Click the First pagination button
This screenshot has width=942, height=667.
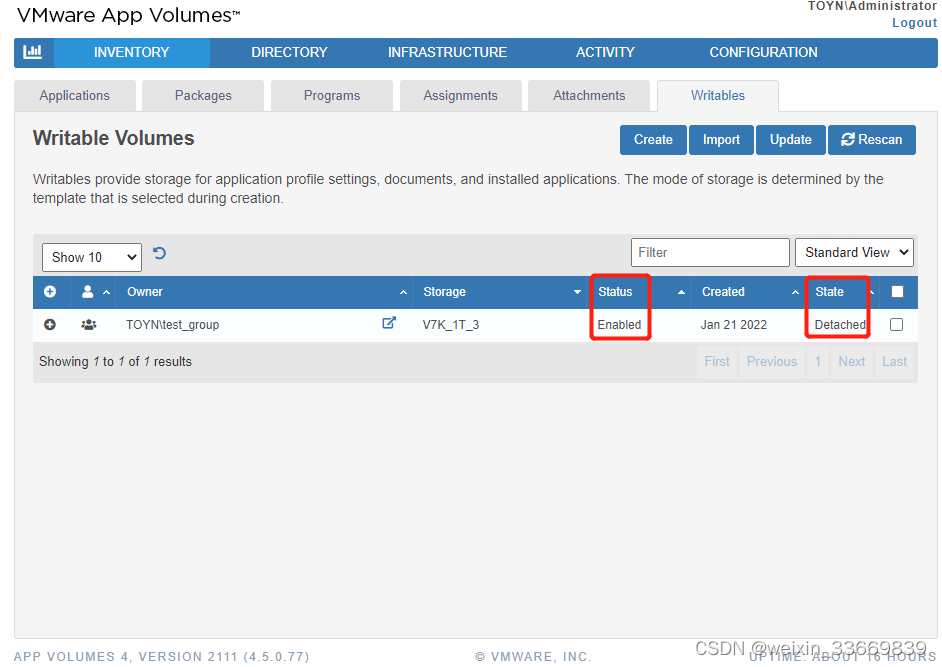click(717, 361)
